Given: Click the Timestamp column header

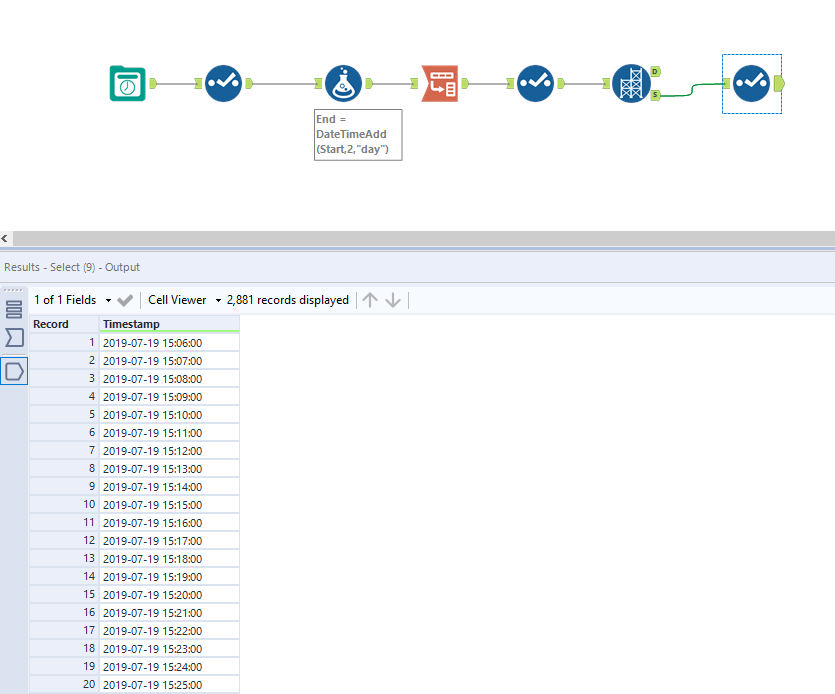Looking at the screenshot, I should tap(169, 324).
